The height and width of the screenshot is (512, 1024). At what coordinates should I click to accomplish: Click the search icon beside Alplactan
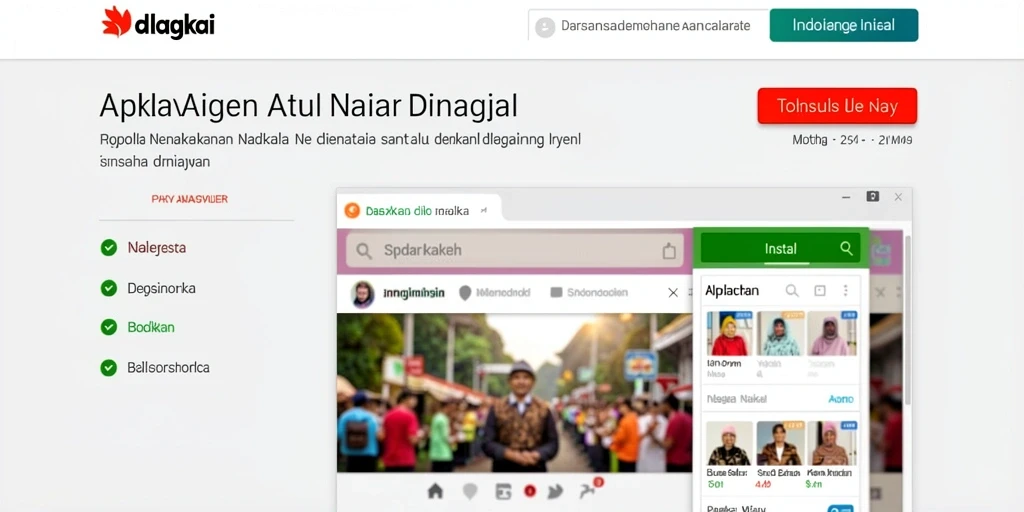792,291
